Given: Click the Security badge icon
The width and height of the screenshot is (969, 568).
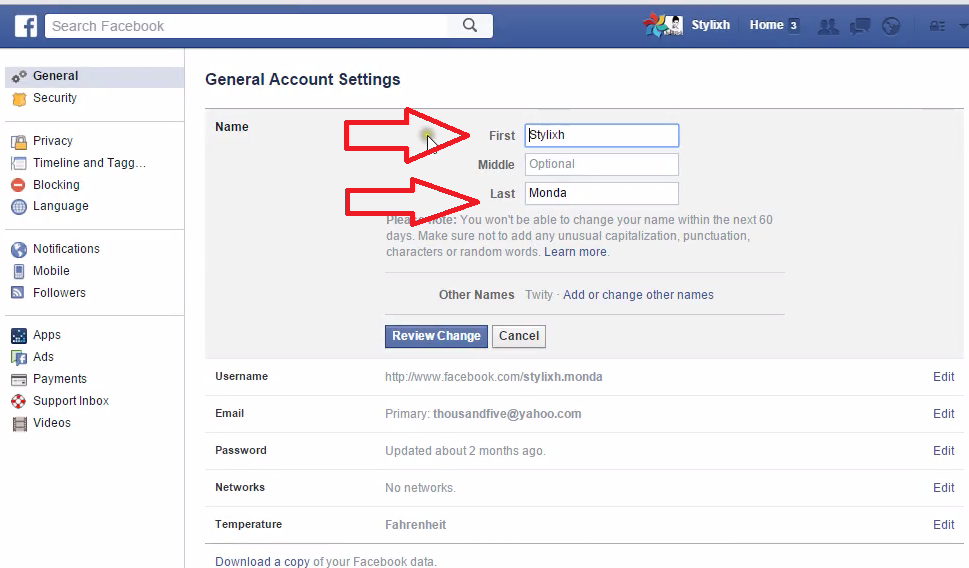Looking at the screenshot, I should click(x=19, y=99).
